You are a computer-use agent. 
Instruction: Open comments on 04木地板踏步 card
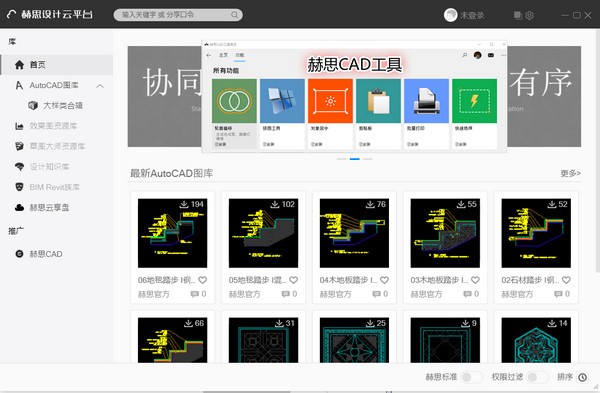377,294
